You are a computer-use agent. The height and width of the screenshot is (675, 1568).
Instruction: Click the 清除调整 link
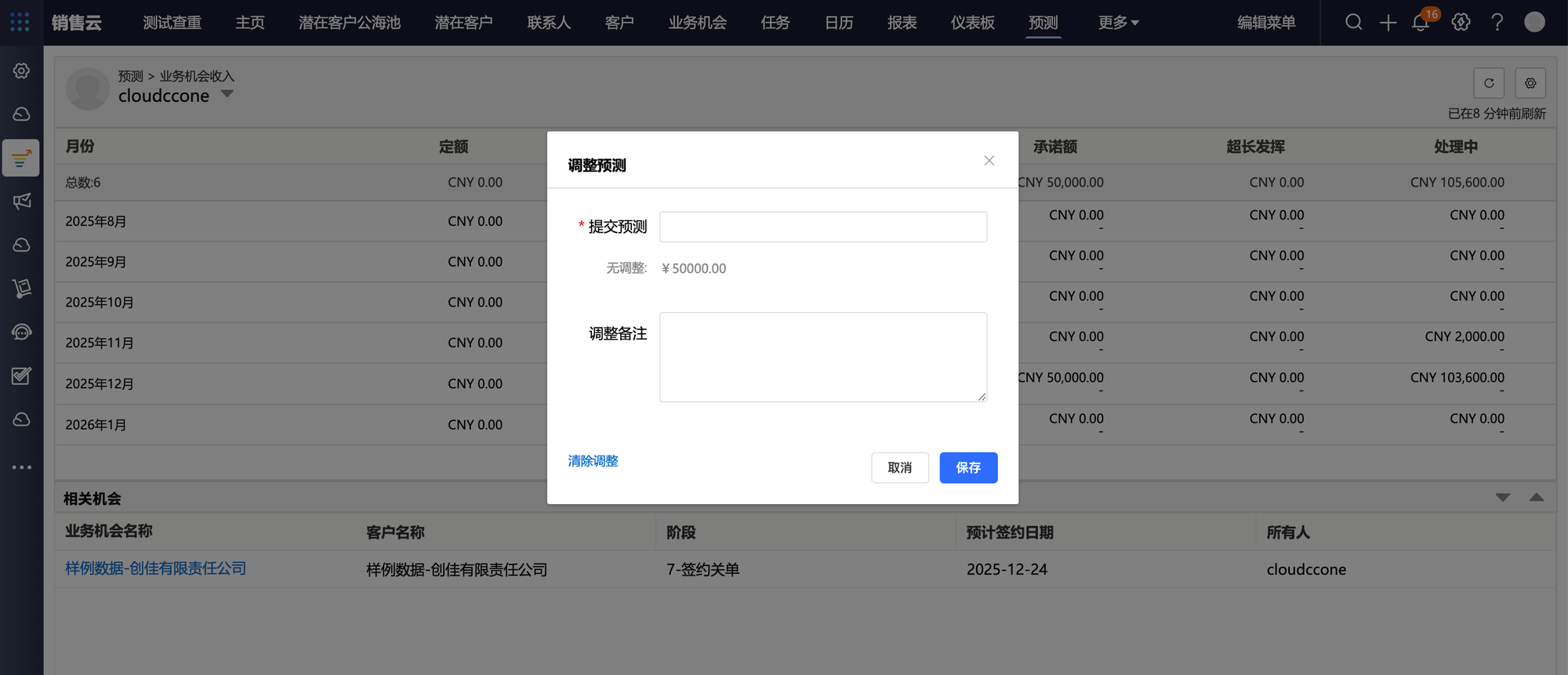pos(593,461)
